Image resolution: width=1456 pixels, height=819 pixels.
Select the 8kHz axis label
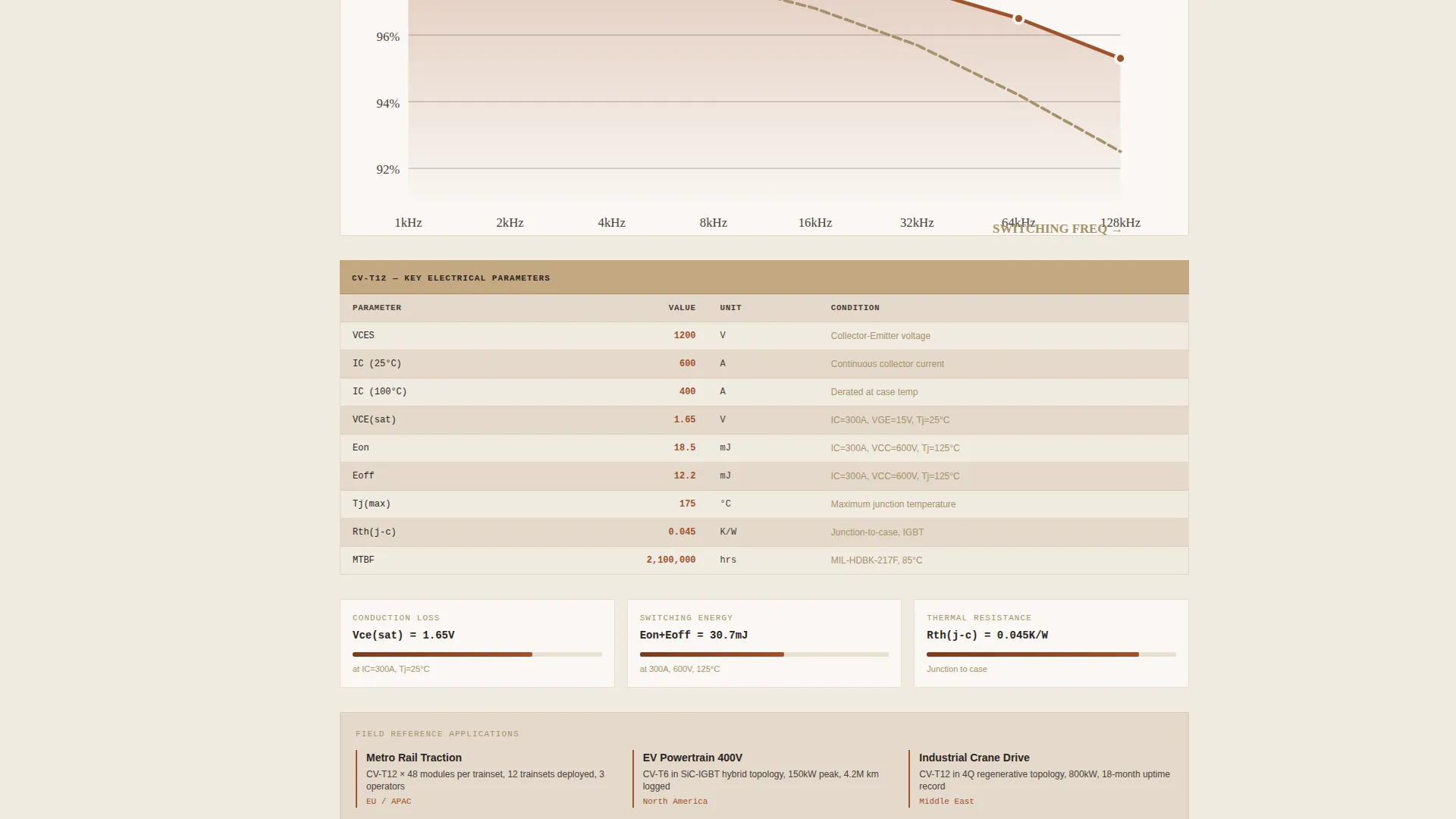(x=713, y=223)
